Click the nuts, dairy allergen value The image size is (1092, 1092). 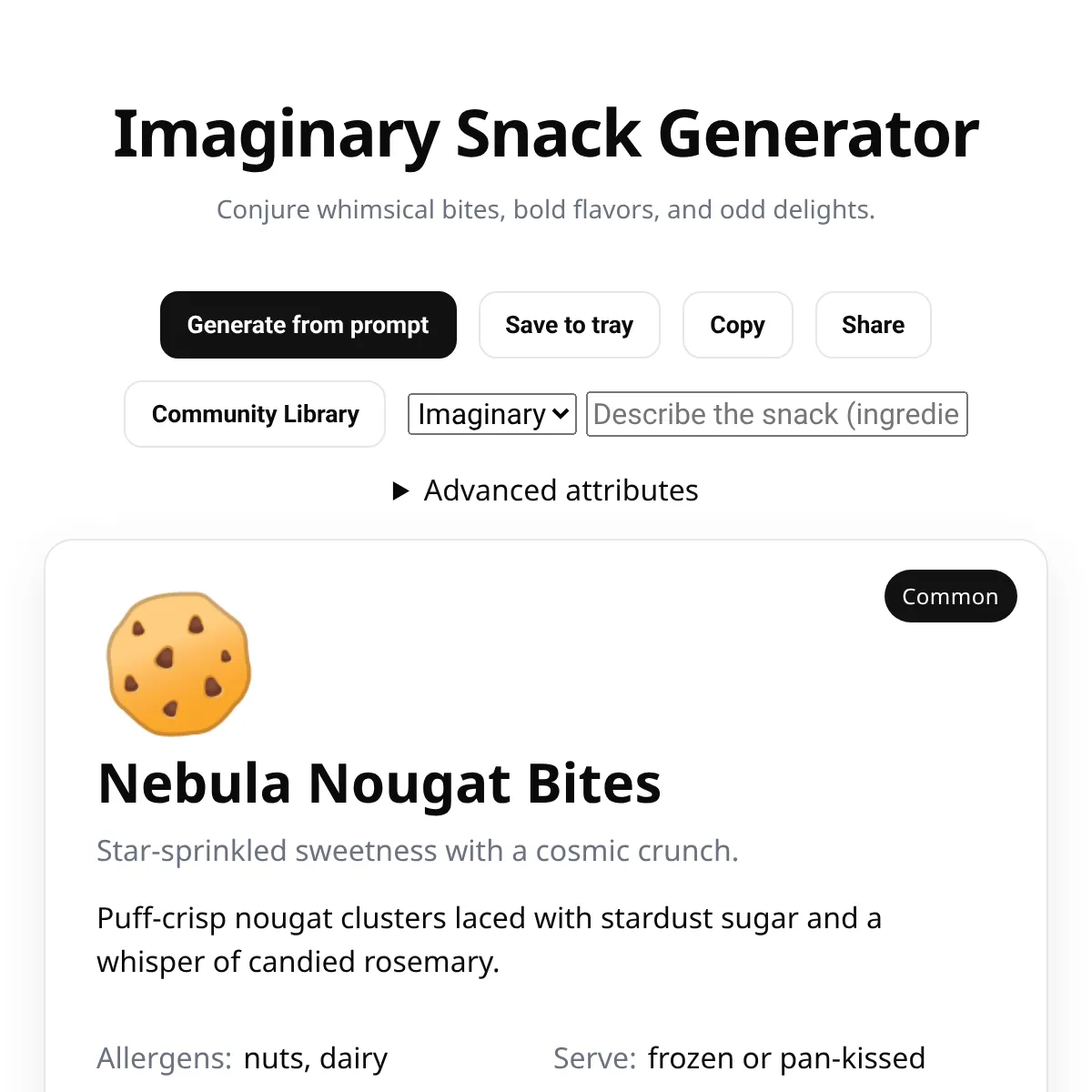click(x=316, y=1058)
